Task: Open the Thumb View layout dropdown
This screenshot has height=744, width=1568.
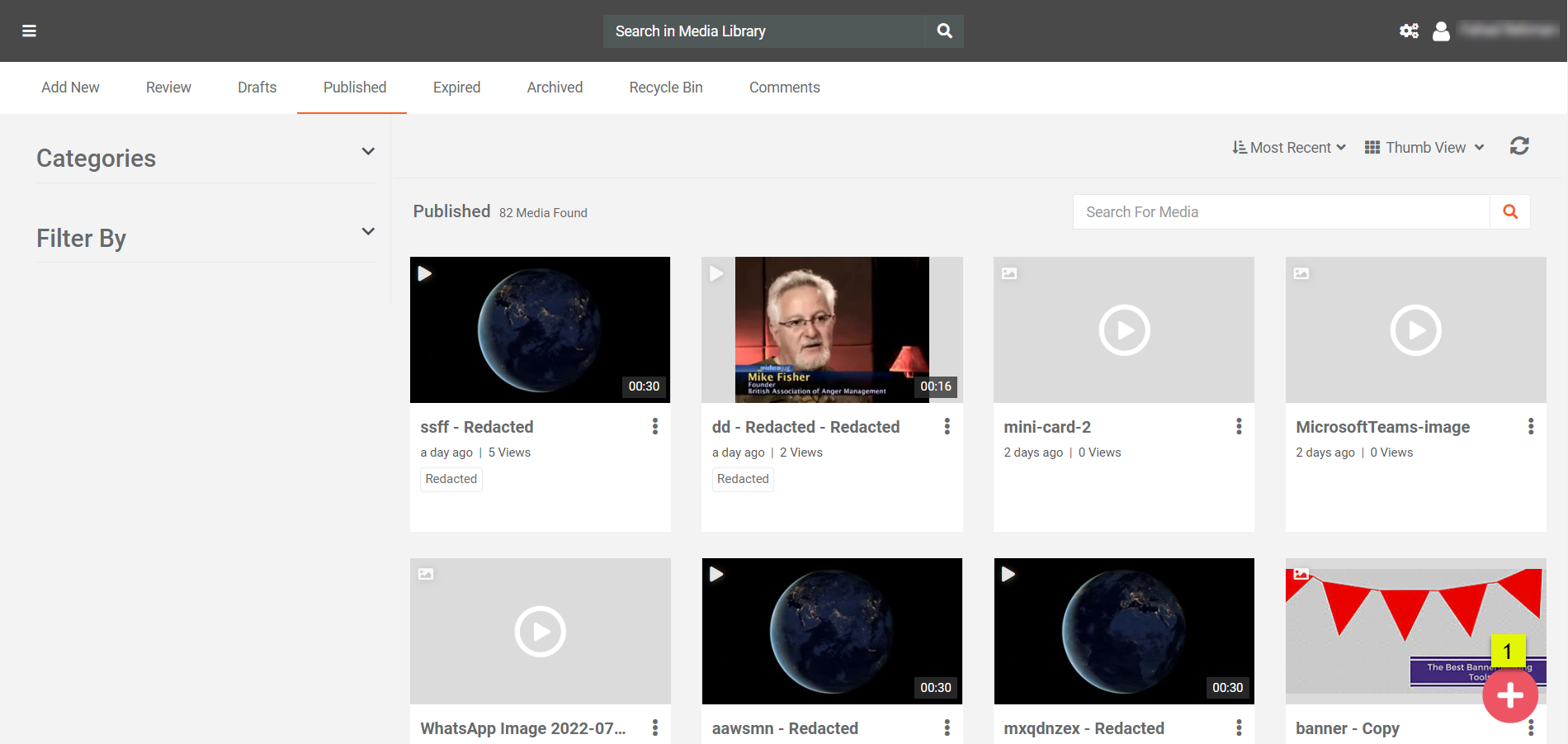Action: [x=1424, y=148]
